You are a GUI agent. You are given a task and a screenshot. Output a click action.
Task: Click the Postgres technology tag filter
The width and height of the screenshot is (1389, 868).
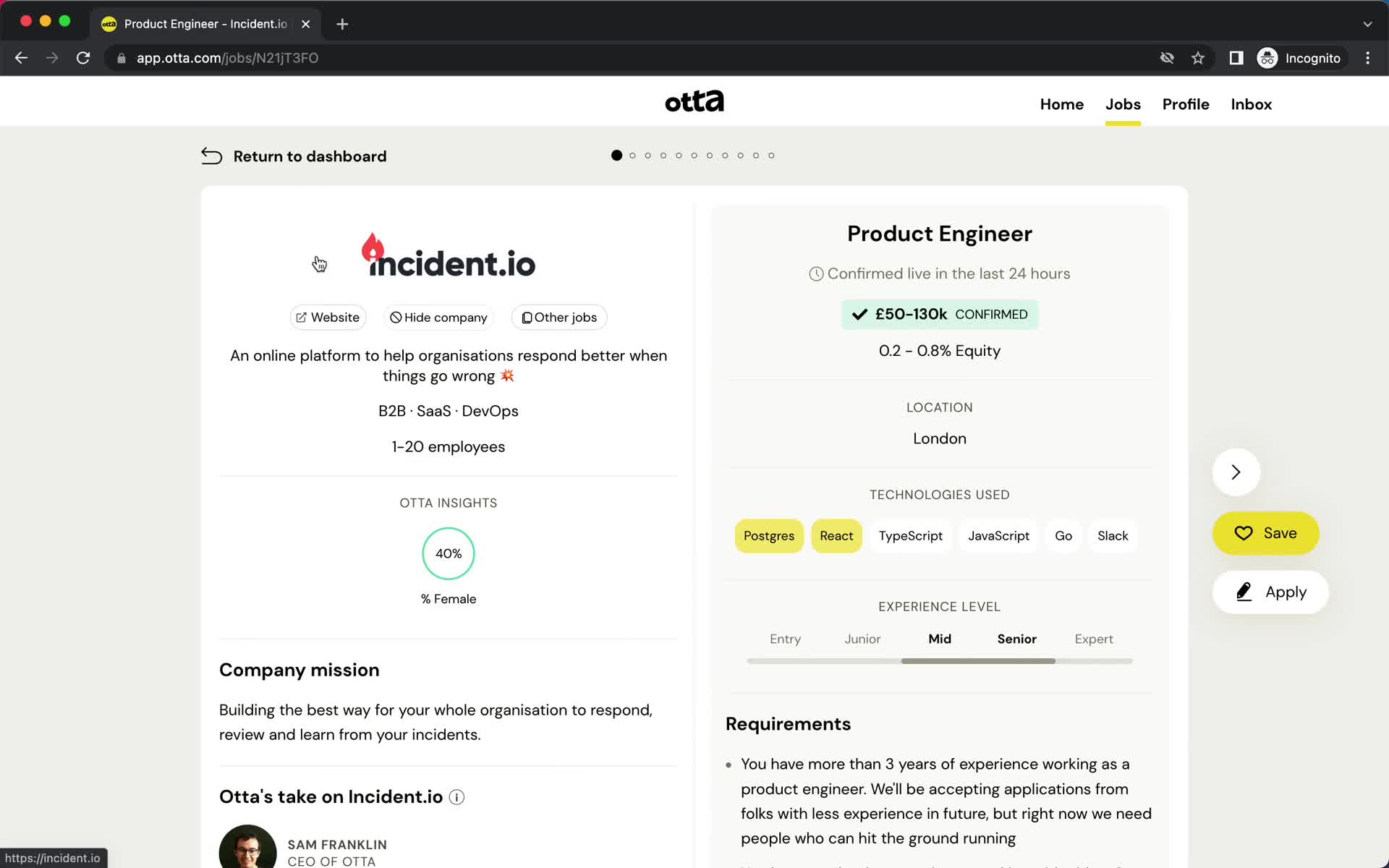pos(768,535)
